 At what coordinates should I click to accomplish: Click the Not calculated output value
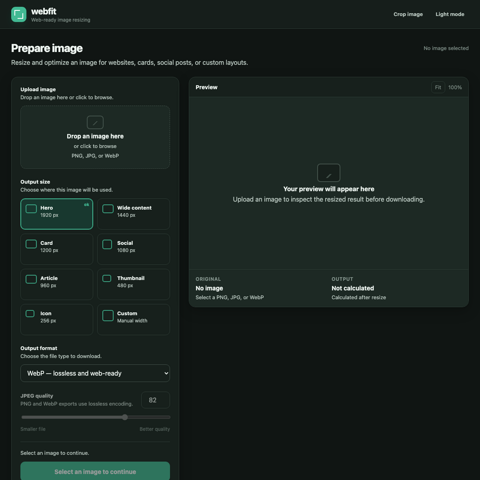click(353, 288)
